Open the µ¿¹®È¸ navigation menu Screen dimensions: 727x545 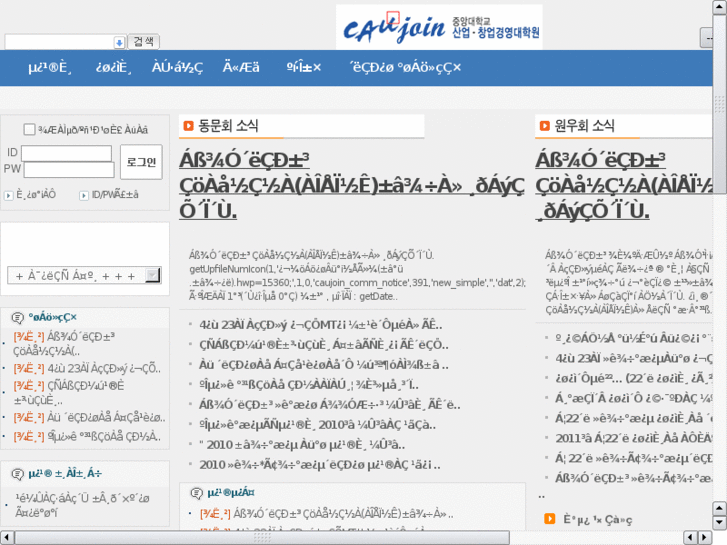(x=50, y=68)
